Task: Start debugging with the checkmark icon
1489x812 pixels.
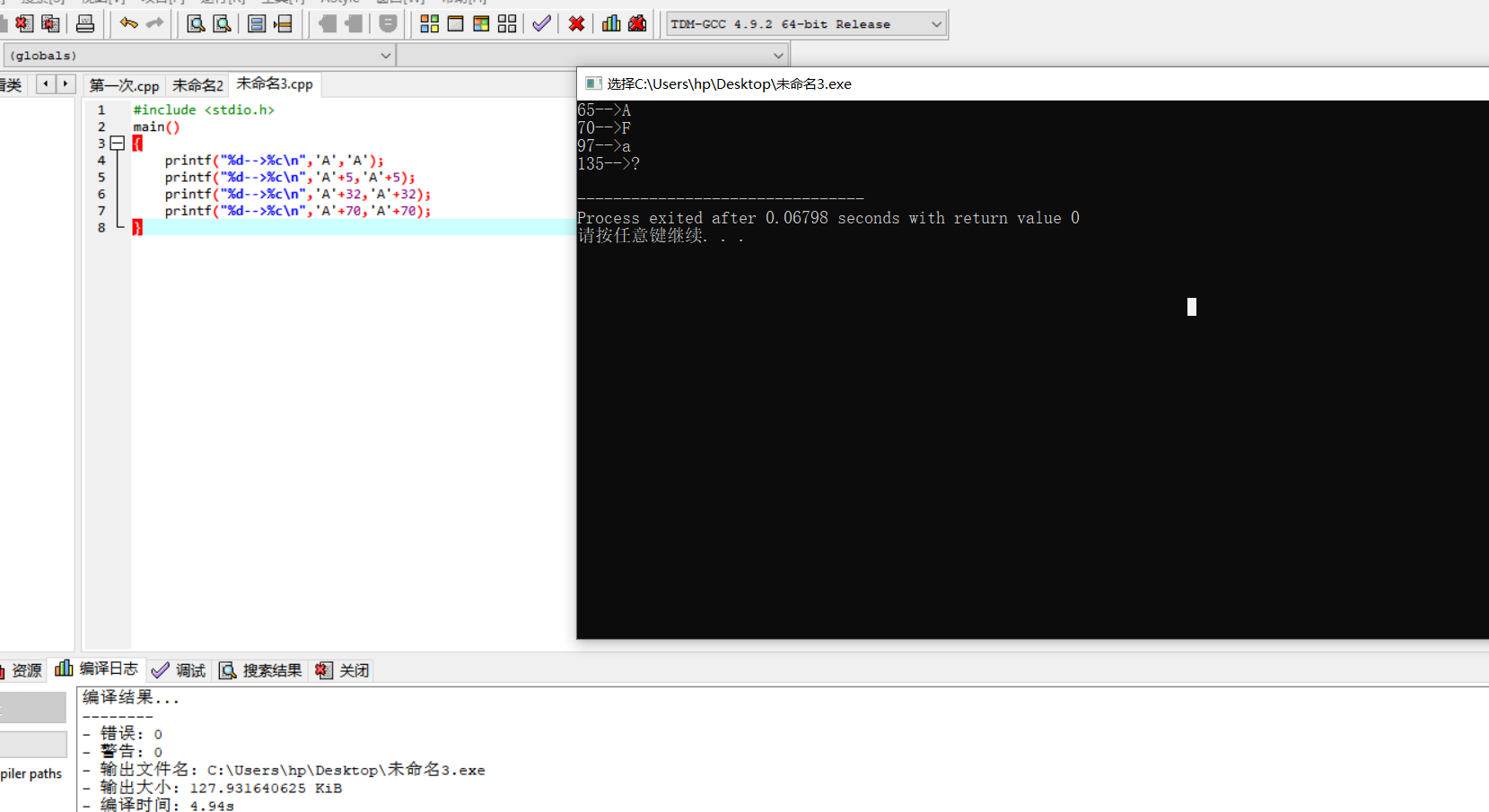Action: [x=541, y=23]
